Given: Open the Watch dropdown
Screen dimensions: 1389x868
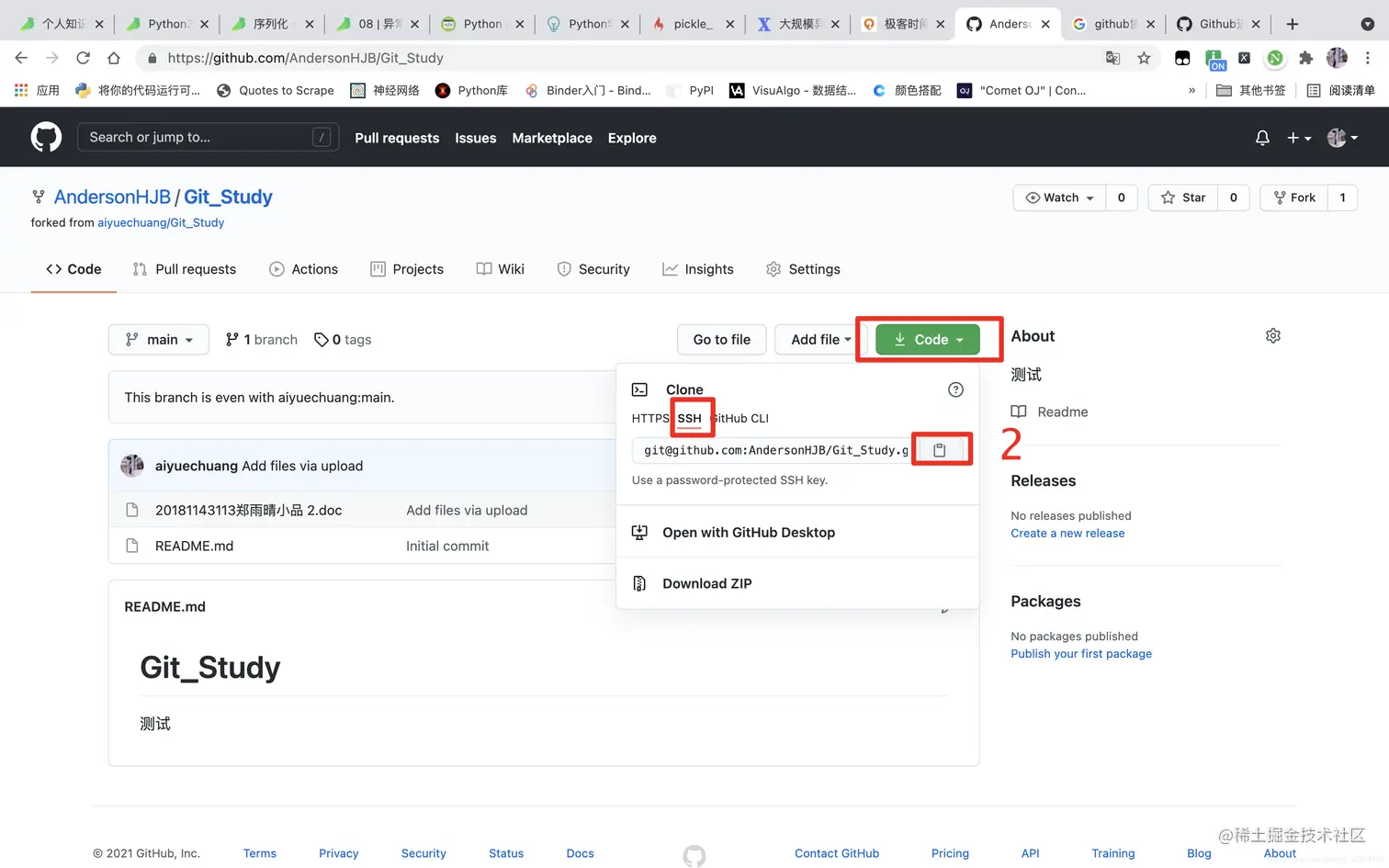Looking at the screenshot, I should 1059,197.
